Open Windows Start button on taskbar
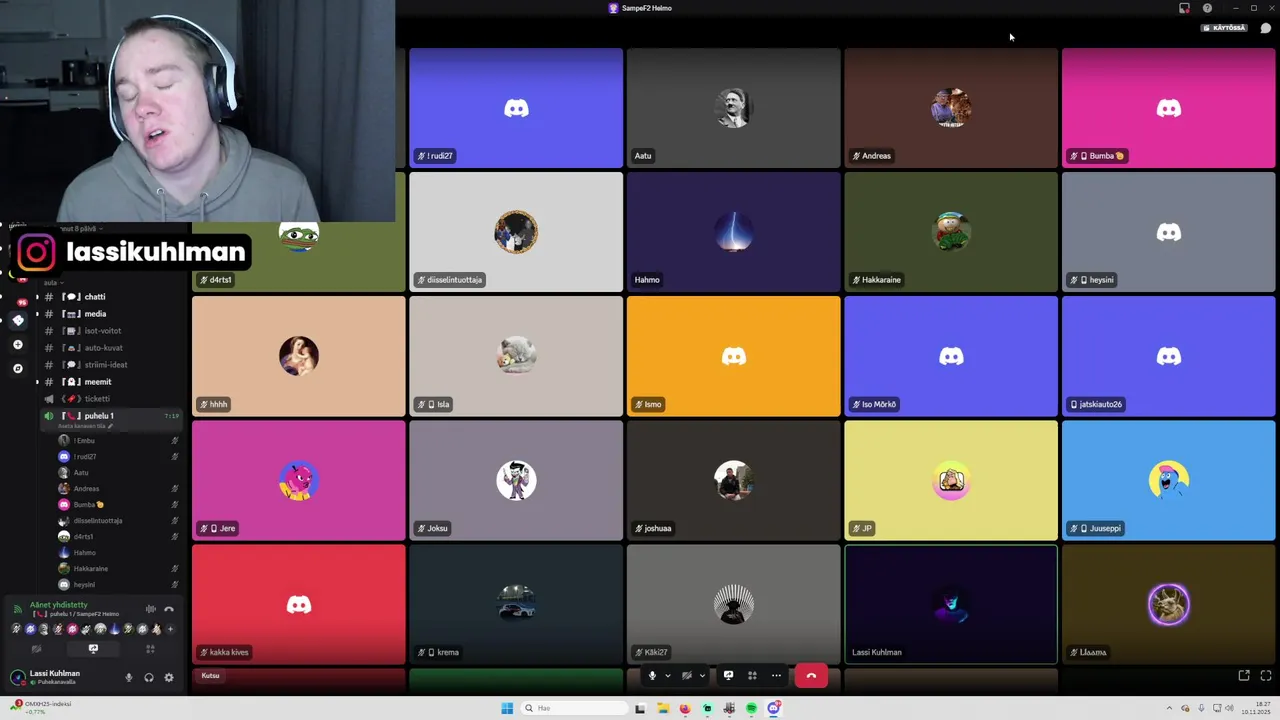 [x=507, y=708]
